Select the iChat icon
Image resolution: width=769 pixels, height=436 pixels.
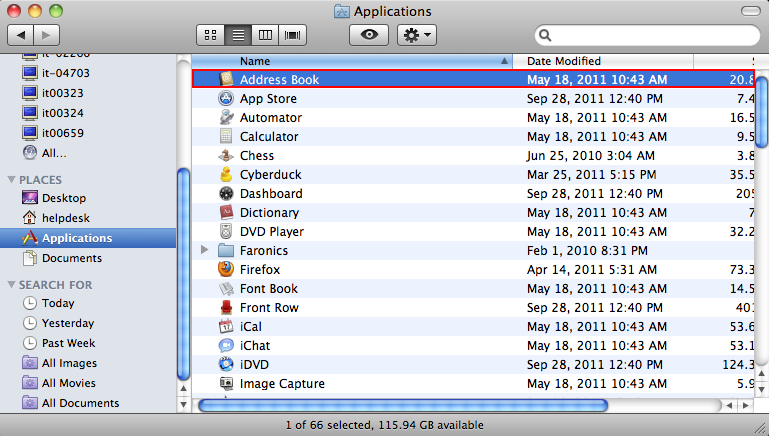(x=226, y=345)
